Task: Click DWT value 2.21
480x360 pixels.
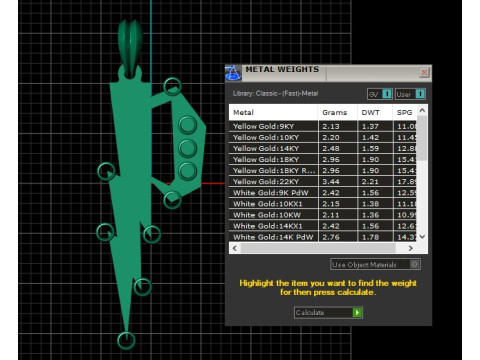Action: coord(370,182)
